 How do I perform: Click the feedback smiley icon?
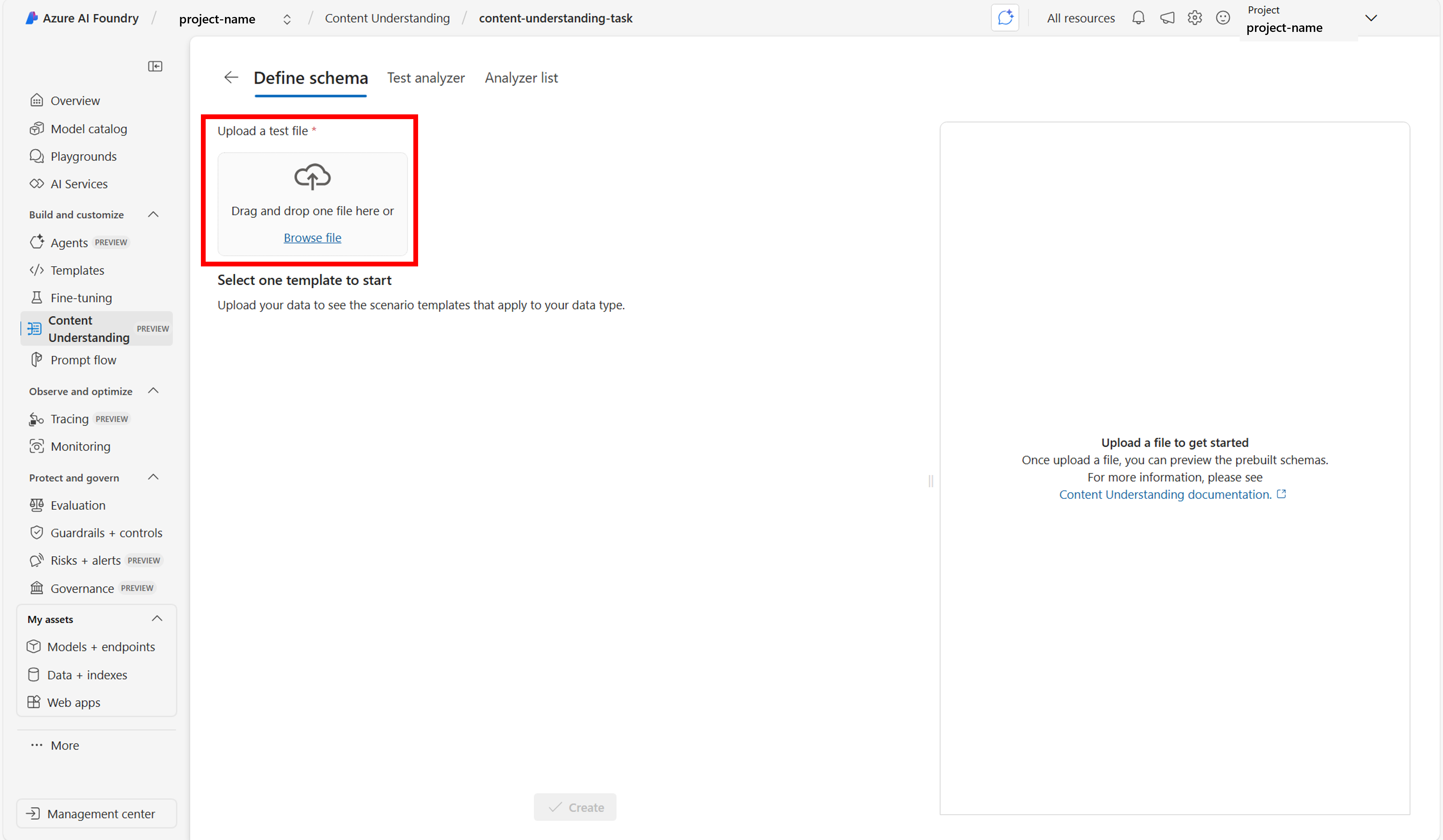tap(1222, 18)
